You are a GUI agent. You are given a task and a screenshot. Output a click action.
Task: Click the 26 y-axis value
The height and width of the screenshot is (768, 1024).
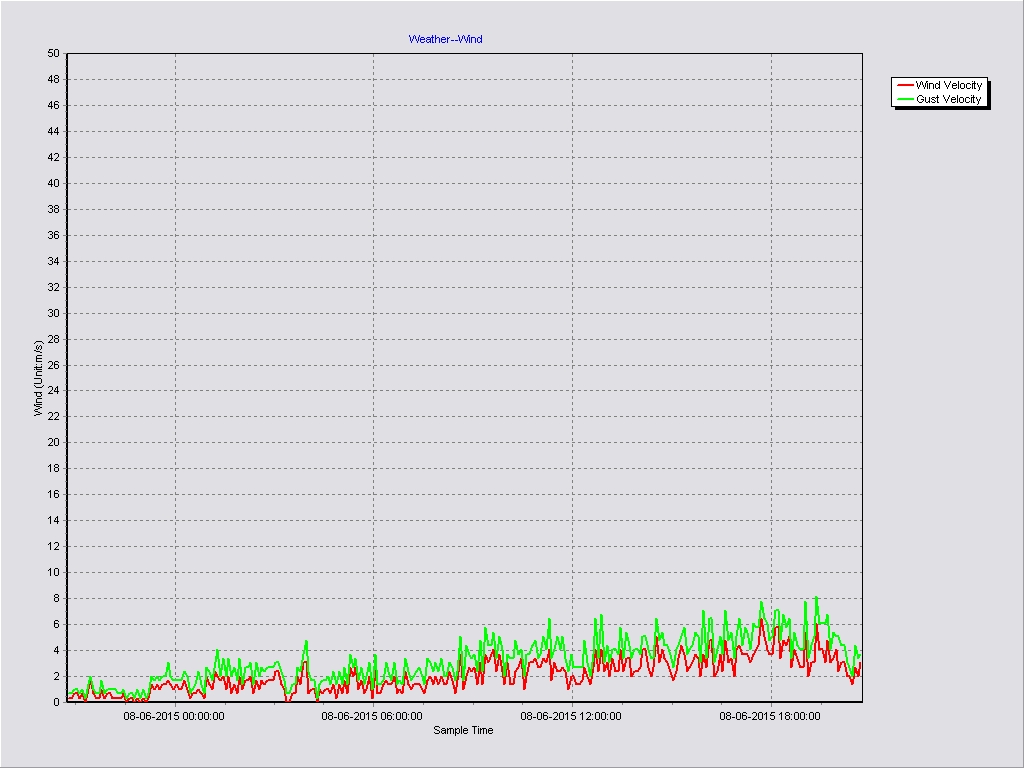click(53, 365)
